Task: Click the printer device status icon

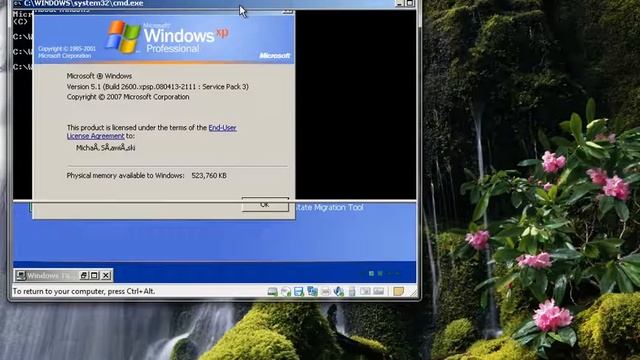Action: coord(325,291)
